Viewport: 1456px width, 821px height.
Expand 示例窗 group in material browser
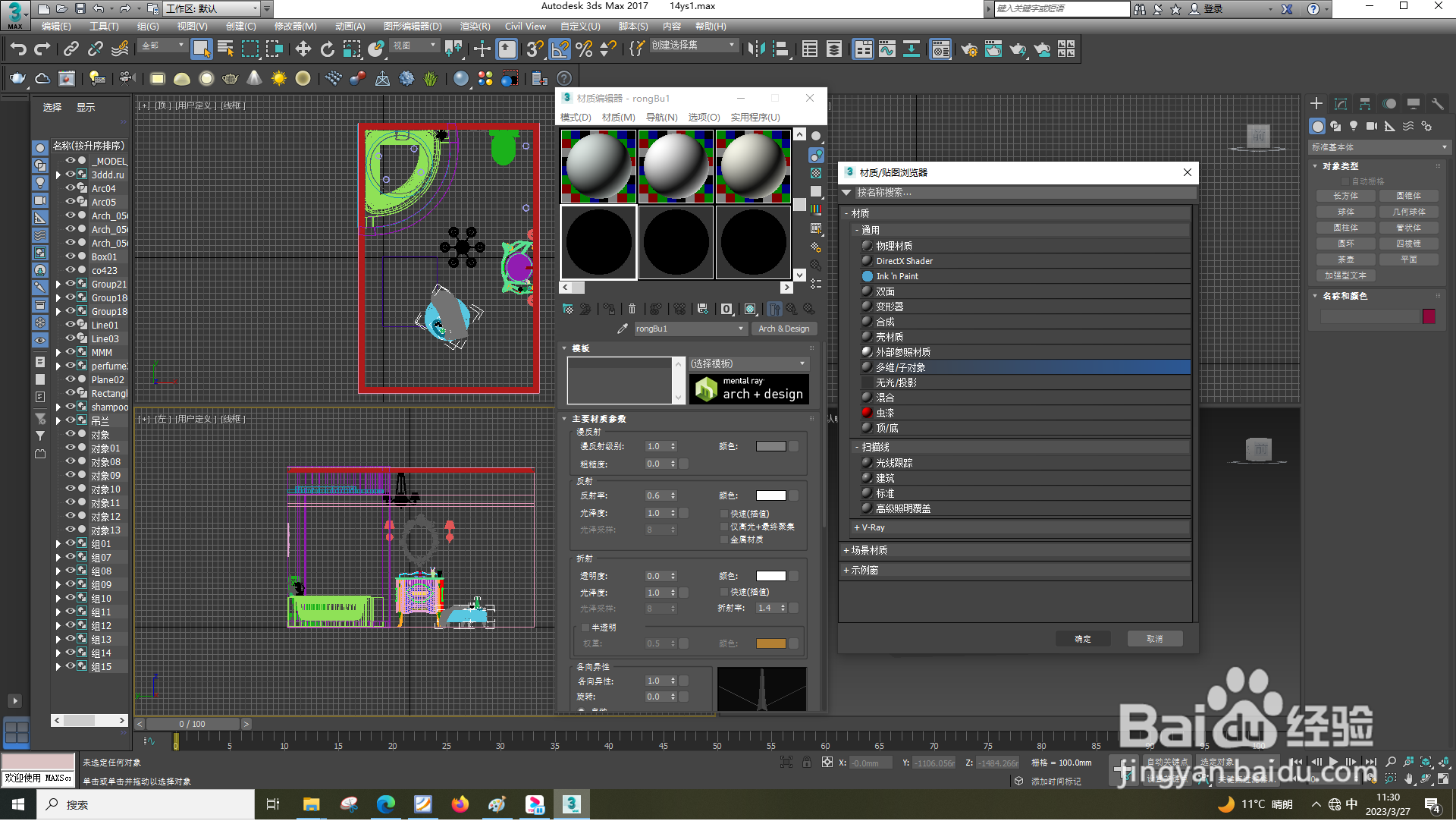pyautogui.click(x=846, y=570)
